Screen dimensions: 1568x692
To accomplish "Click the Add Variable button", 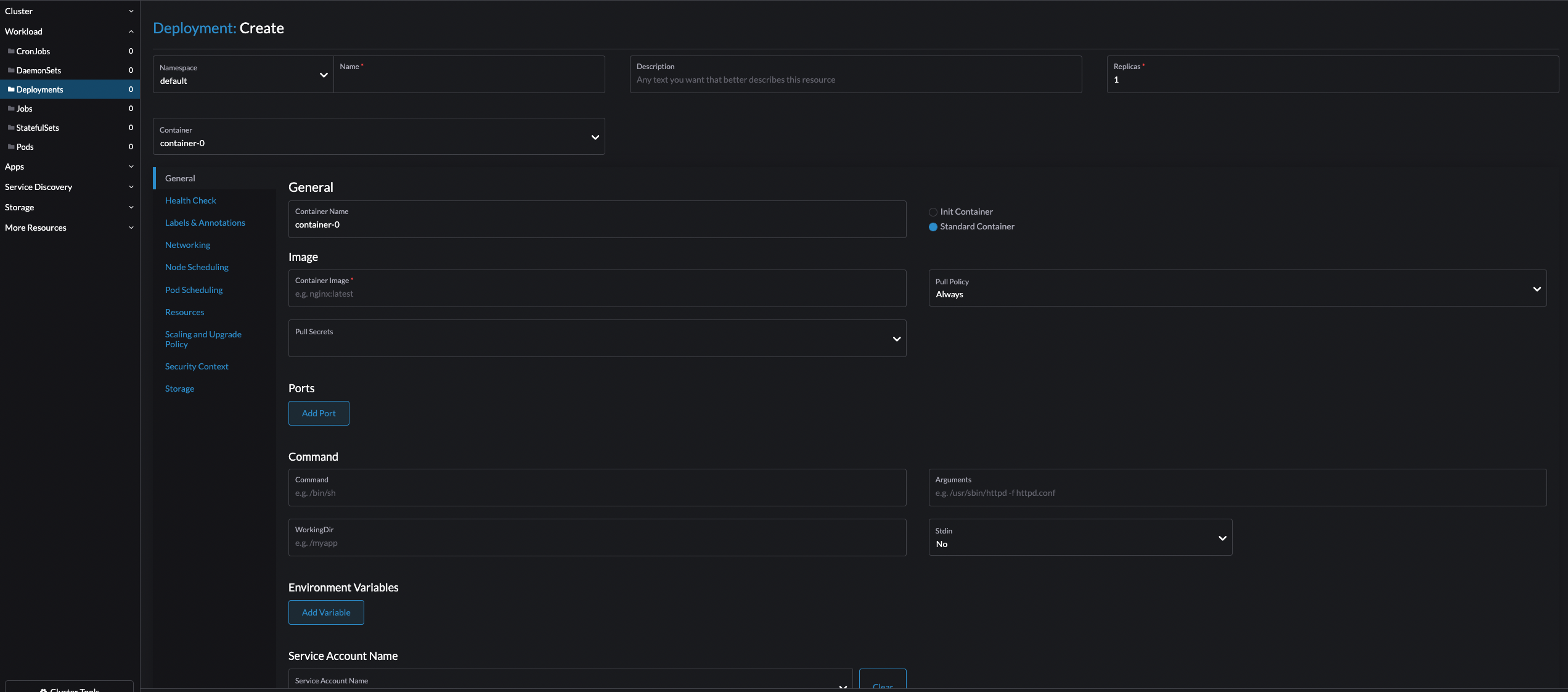I will (x=326, y=612).
